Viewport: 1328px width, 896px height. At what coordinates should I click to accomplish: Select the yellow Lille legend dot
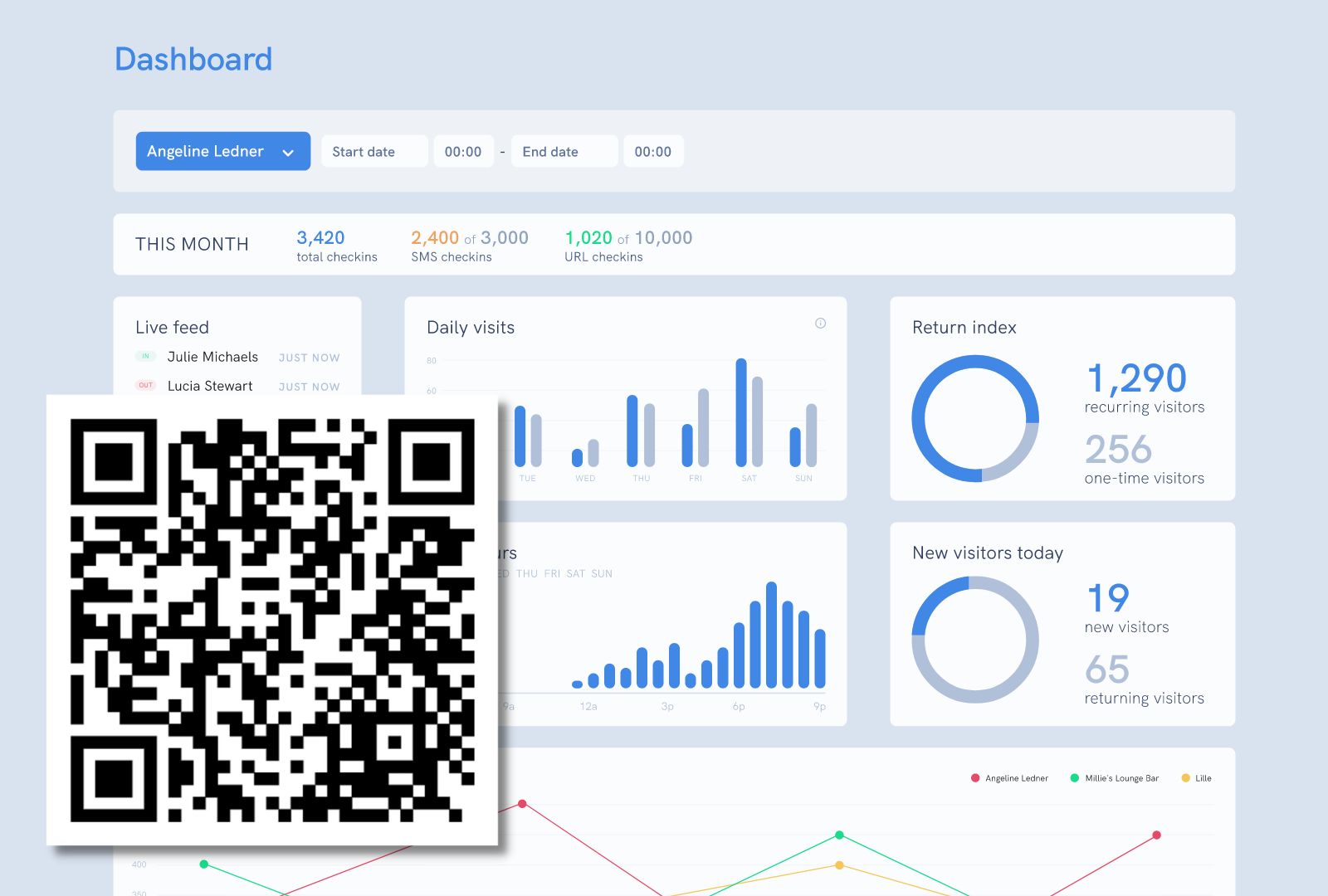[x=1184, y=778]
